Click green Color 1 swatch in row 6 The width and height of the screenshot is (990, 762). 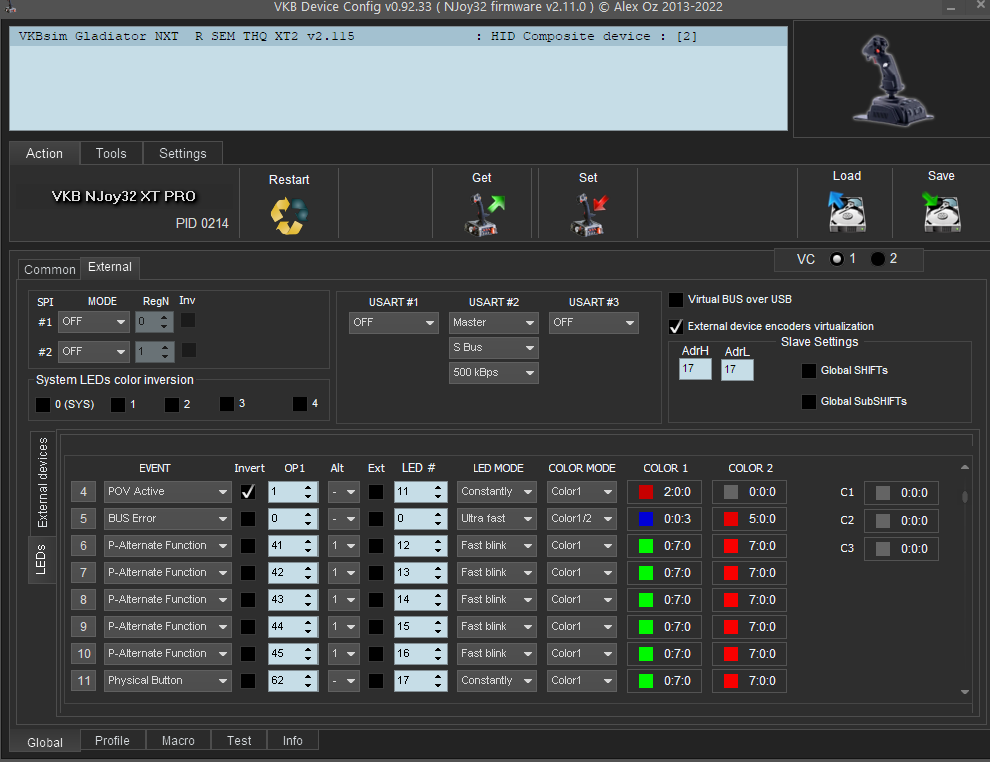(646, 546)
